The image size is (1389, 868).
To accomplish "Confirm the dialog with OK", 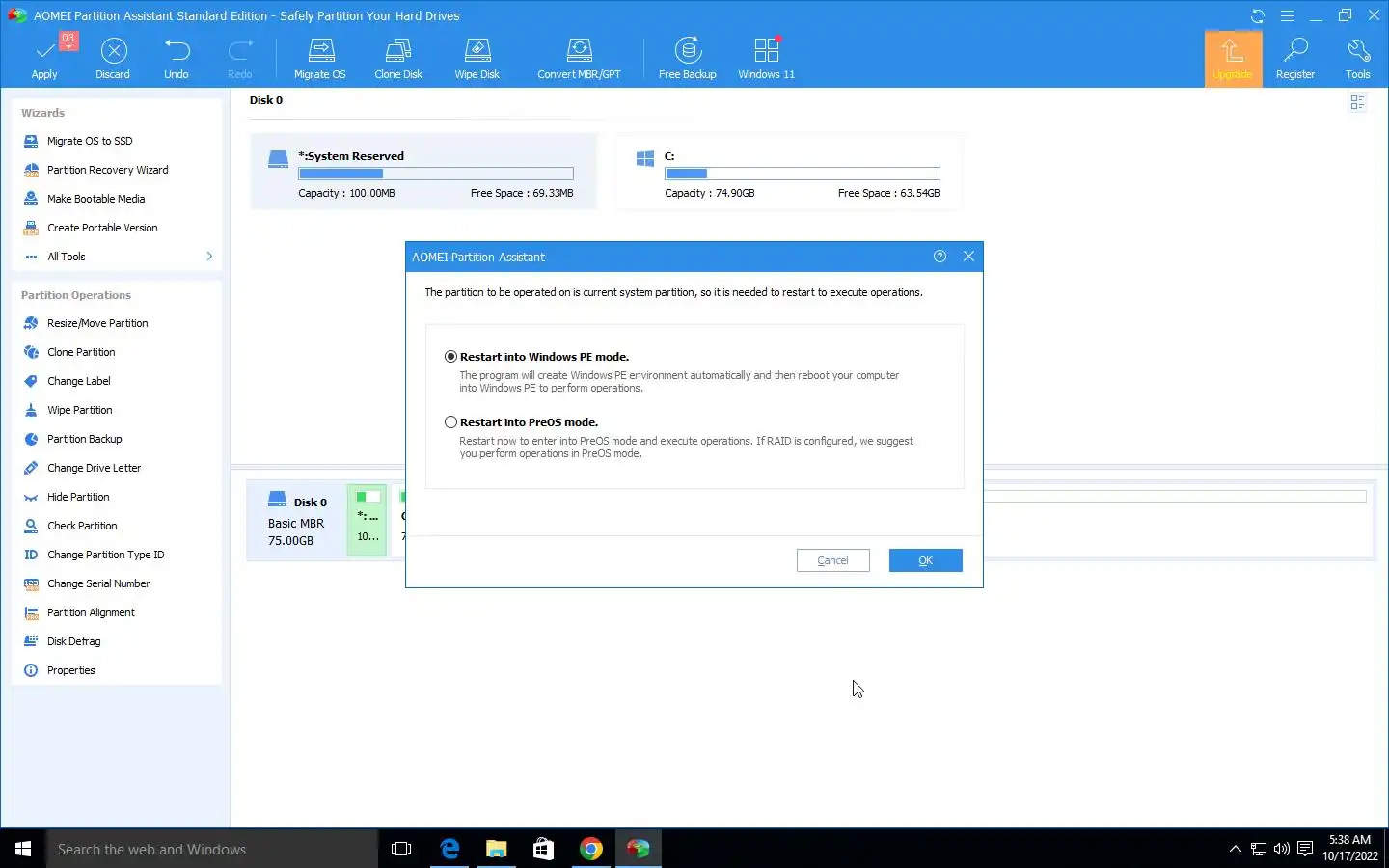I will 926,560.
